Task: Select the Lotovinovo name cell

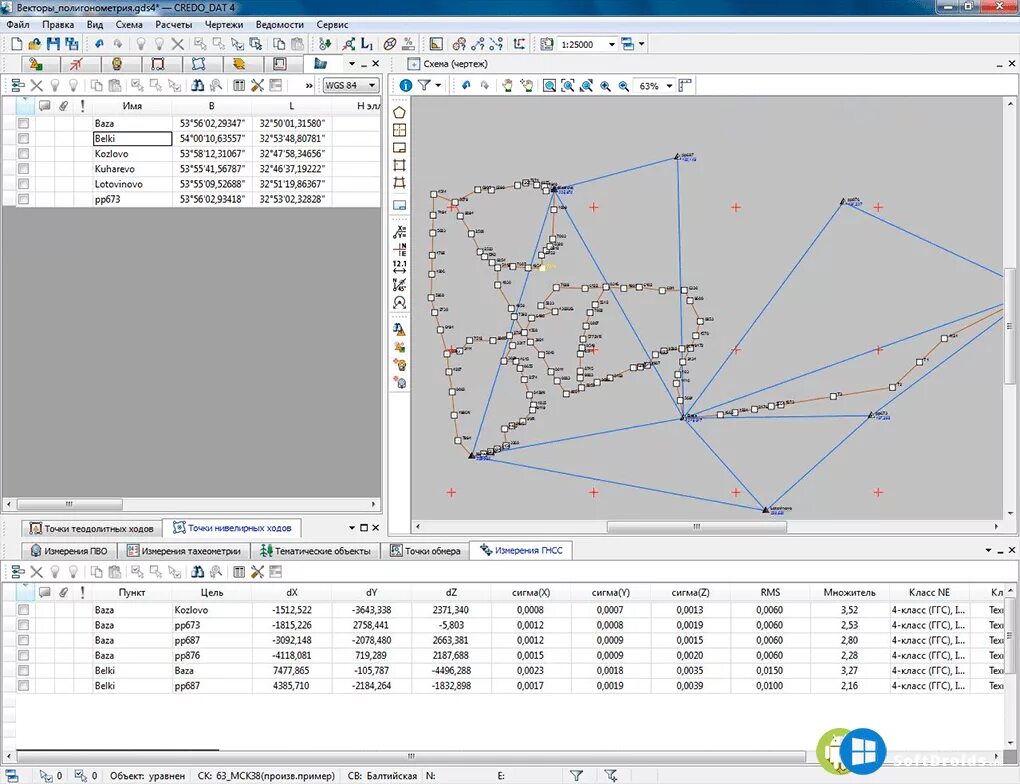Action: (x=133, y=184)
